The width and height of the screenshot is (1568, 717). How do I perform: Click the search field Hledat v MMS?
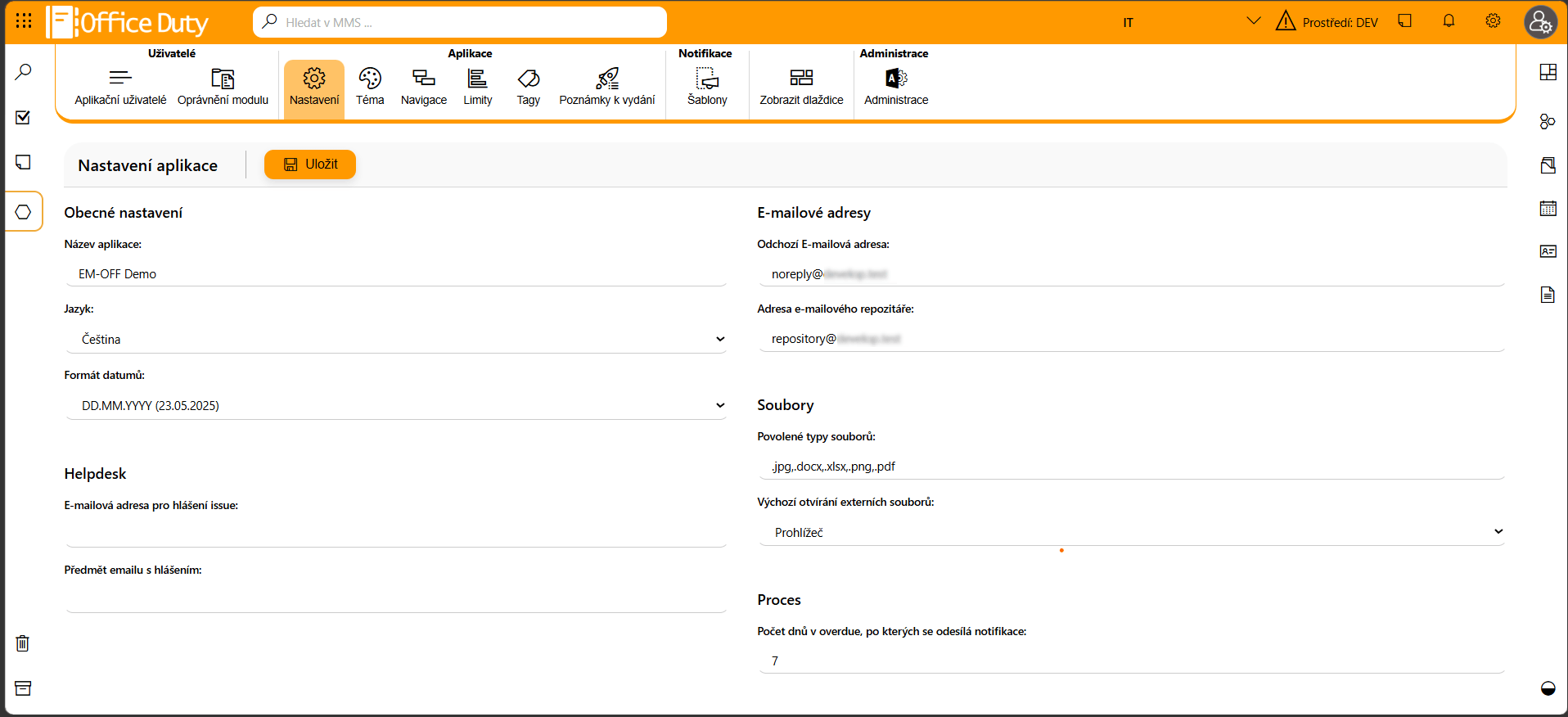click(460, 22)
